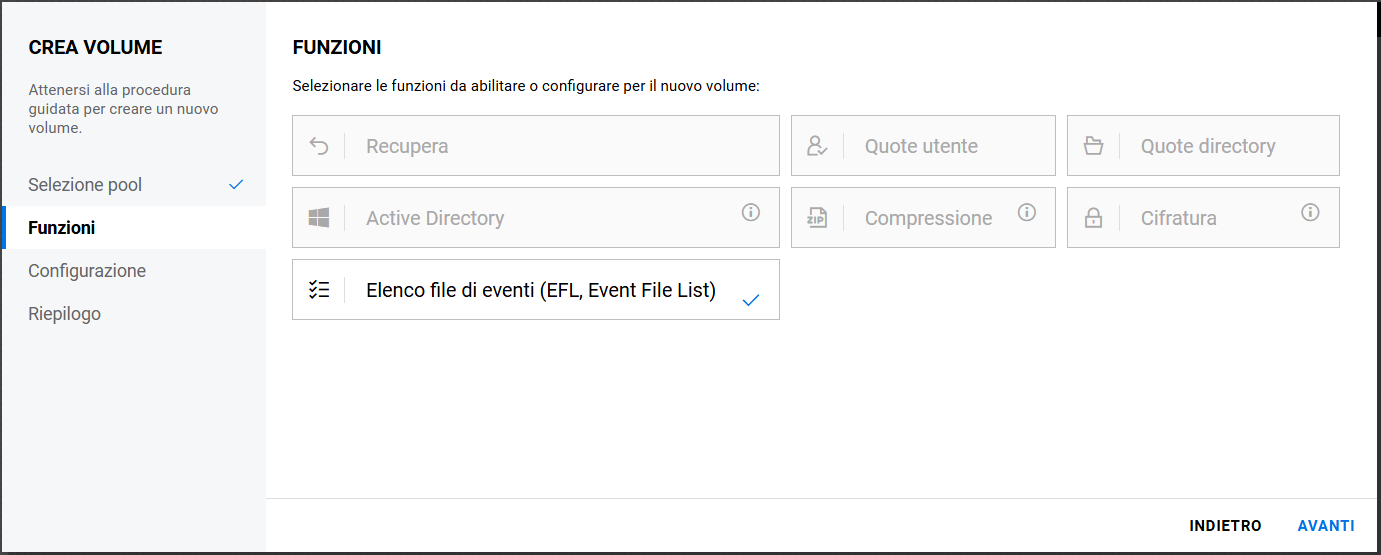Click the Cifratura padlock icon
The height and width of the screenshot is (555, 1381).
[1094, 218]
